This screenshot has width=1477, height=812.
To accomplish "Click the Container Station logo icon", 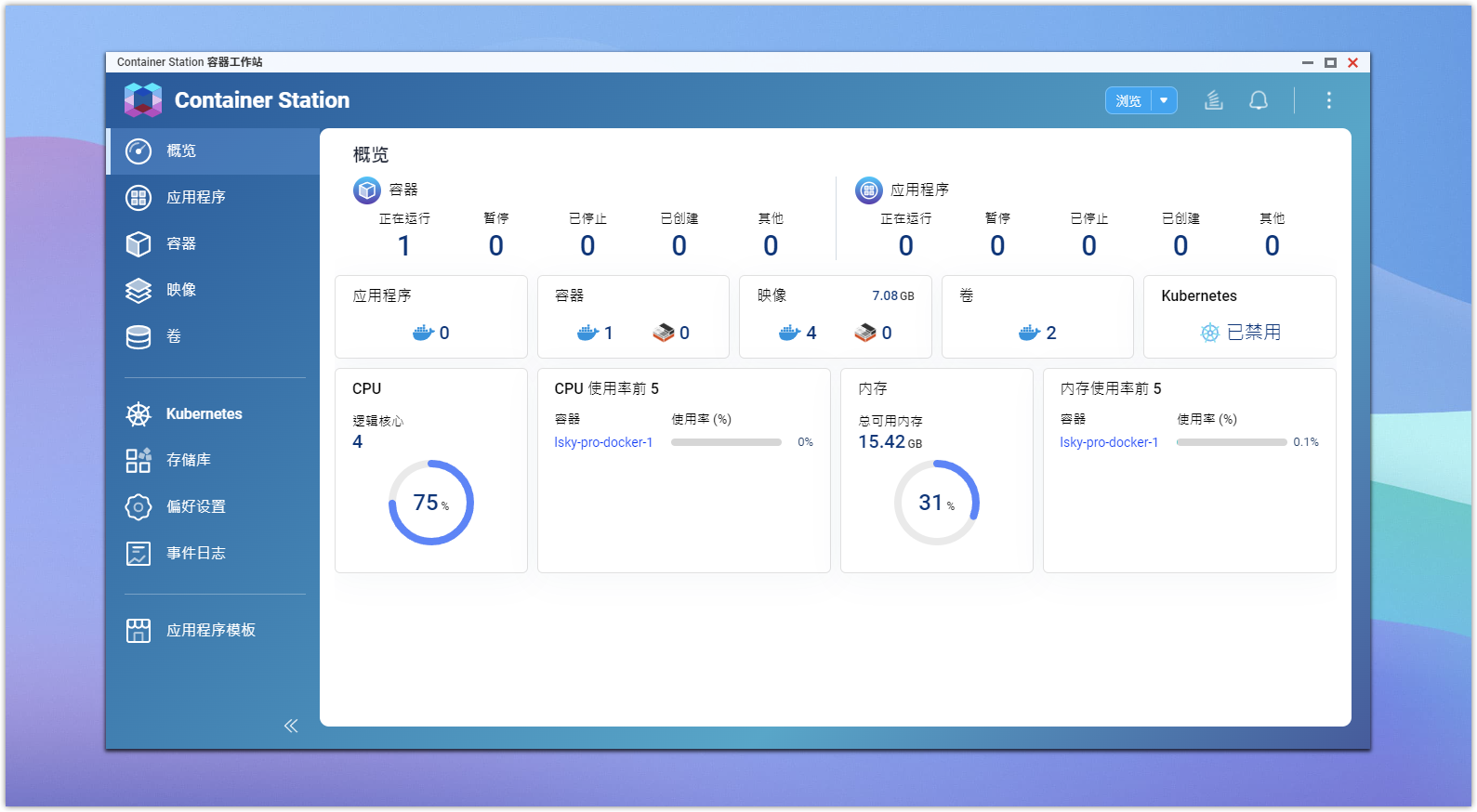I will pos(143,100).
